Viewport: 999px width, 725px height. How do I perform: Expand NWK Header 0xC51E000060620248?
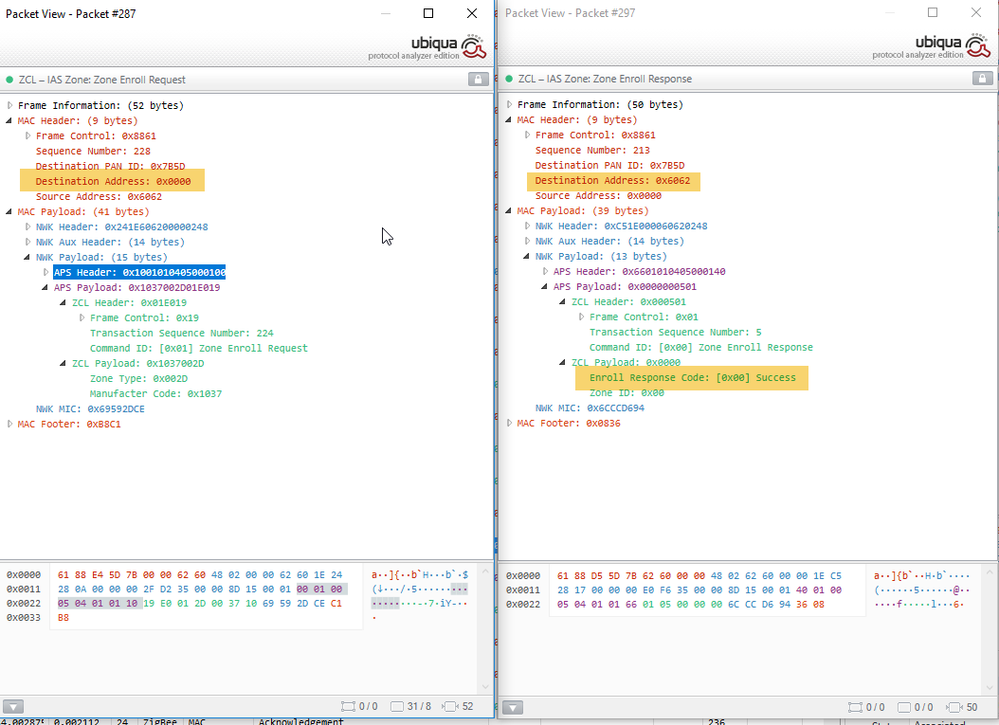[x=527, y=226]
